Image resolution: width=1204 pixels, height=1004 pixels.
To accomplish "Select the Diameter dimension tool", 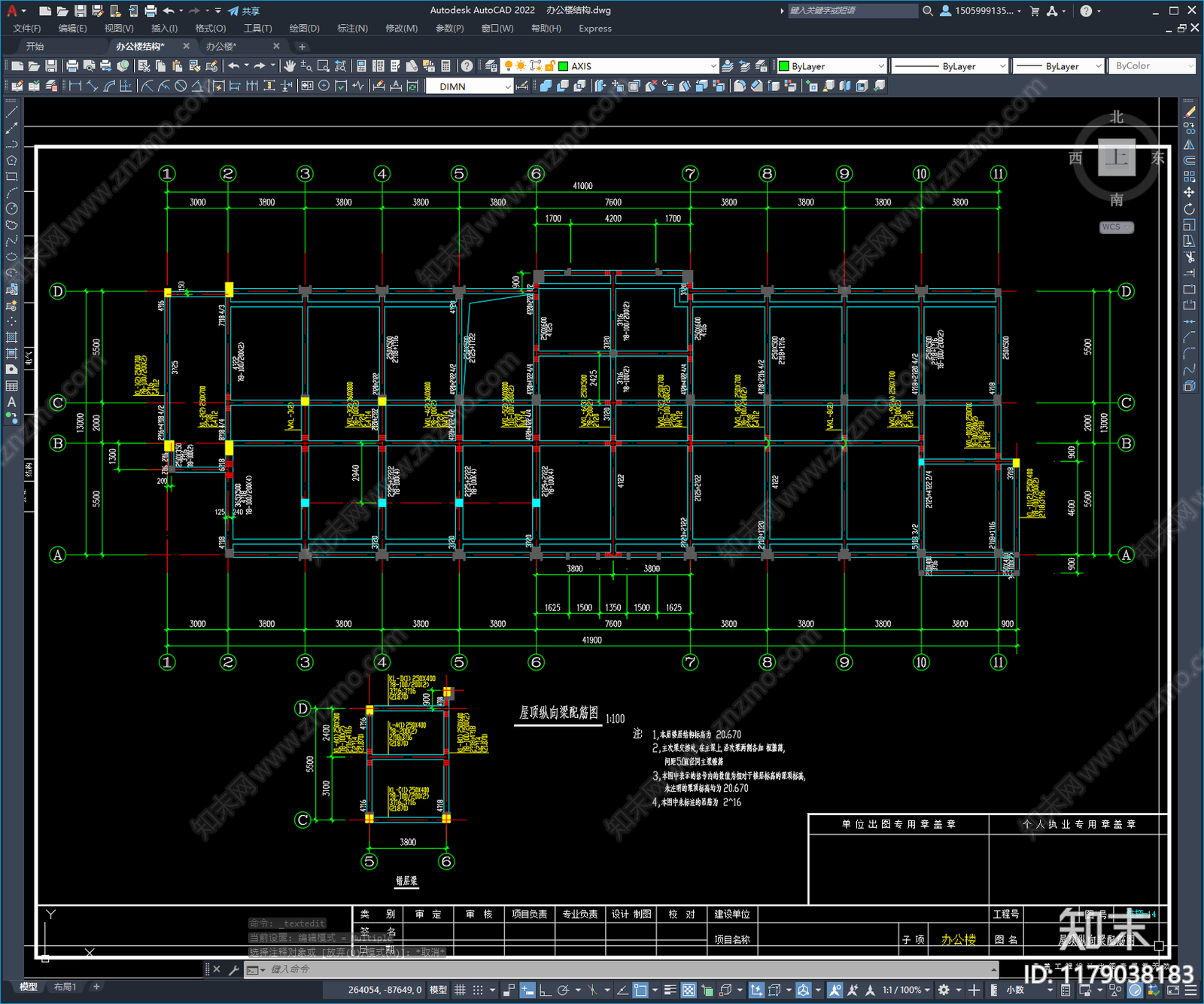I will 181,87.
